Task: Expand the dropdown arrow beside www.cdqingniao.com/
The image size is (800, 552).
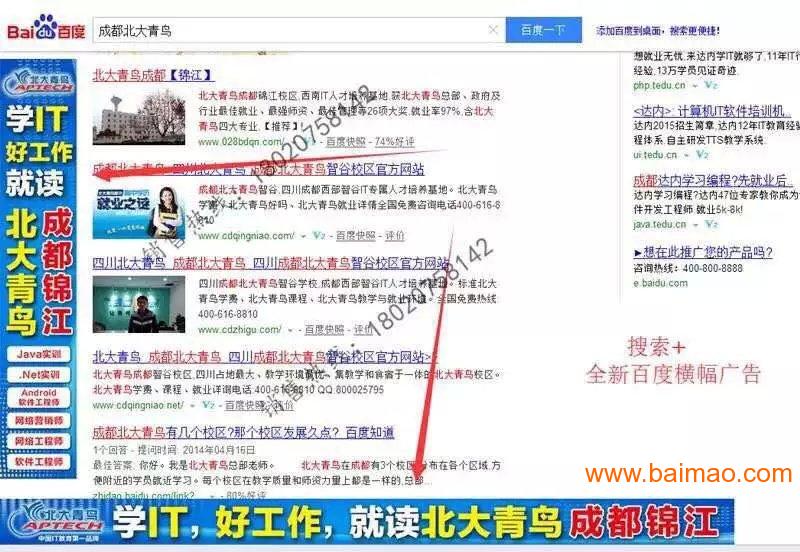Action: tap(304, 236)
